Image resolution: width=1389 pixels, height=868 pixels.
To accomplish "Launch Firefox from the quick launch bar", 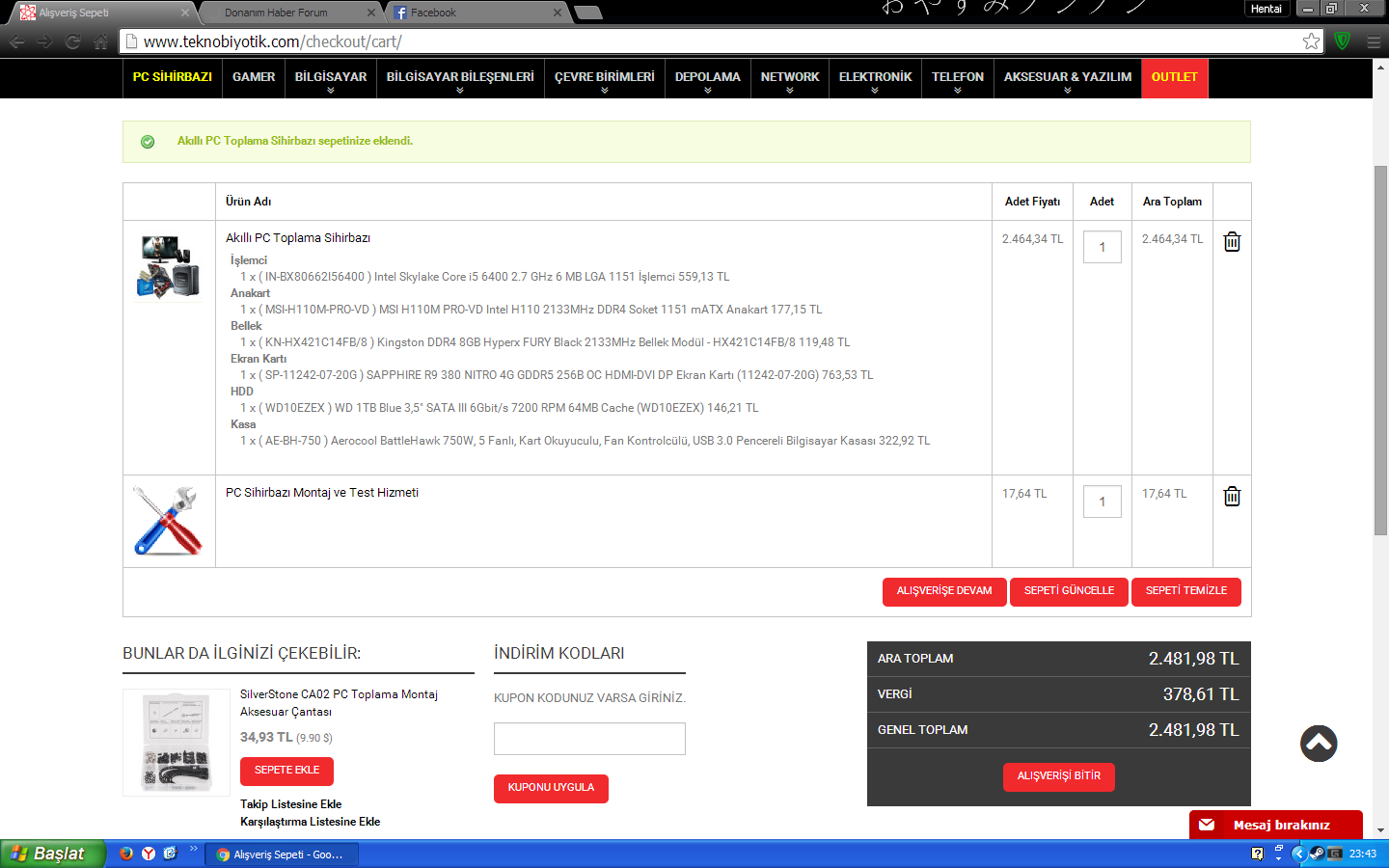I will 126,854.
